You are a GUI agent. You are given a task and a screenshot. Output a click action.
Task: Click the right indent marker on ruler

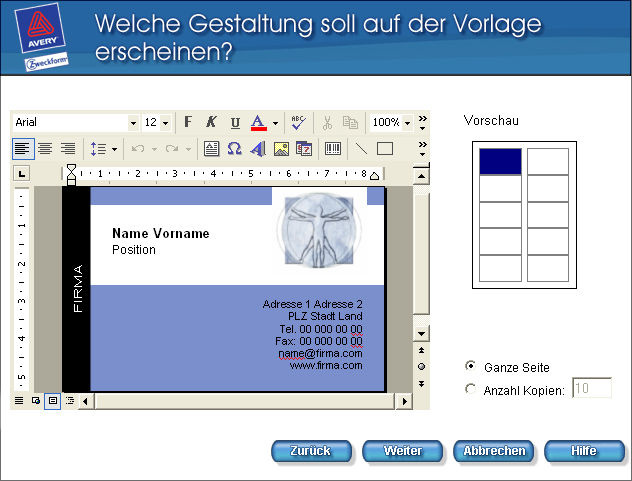pyautogui.click(x=374, y=176)
